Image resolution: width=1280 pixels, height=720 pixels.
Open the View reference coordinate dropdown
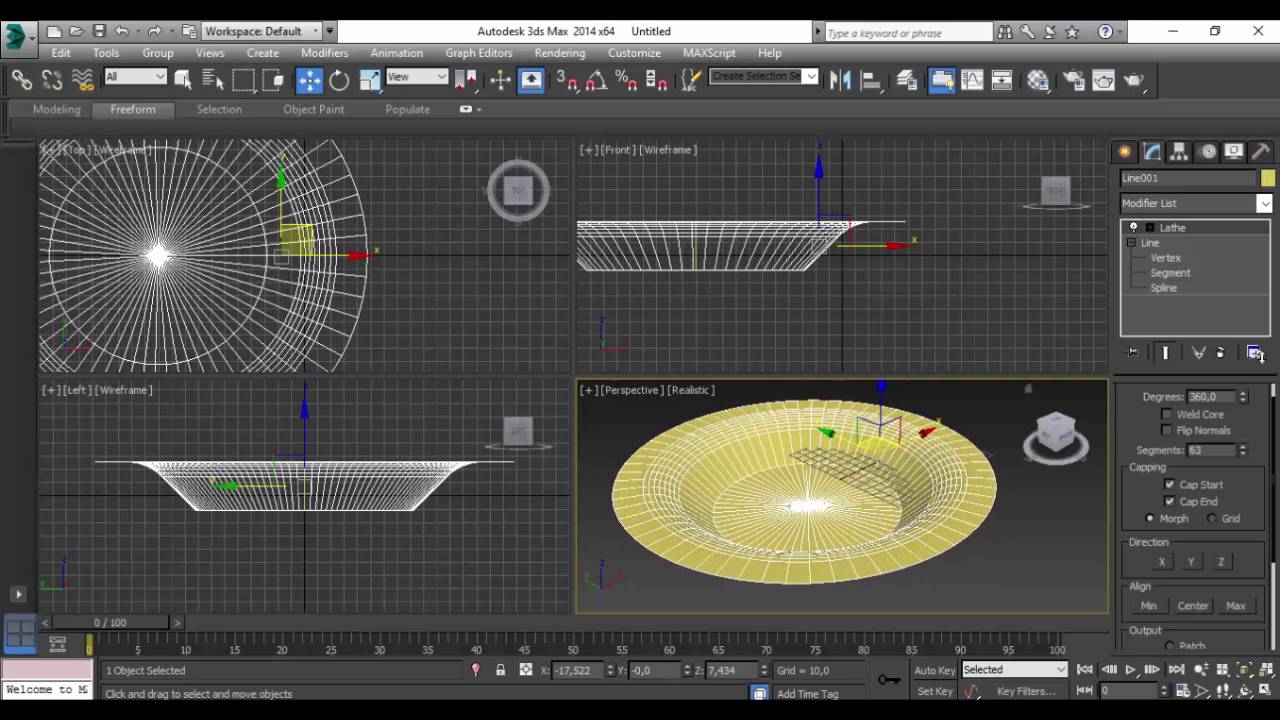(x=417, y=77)
